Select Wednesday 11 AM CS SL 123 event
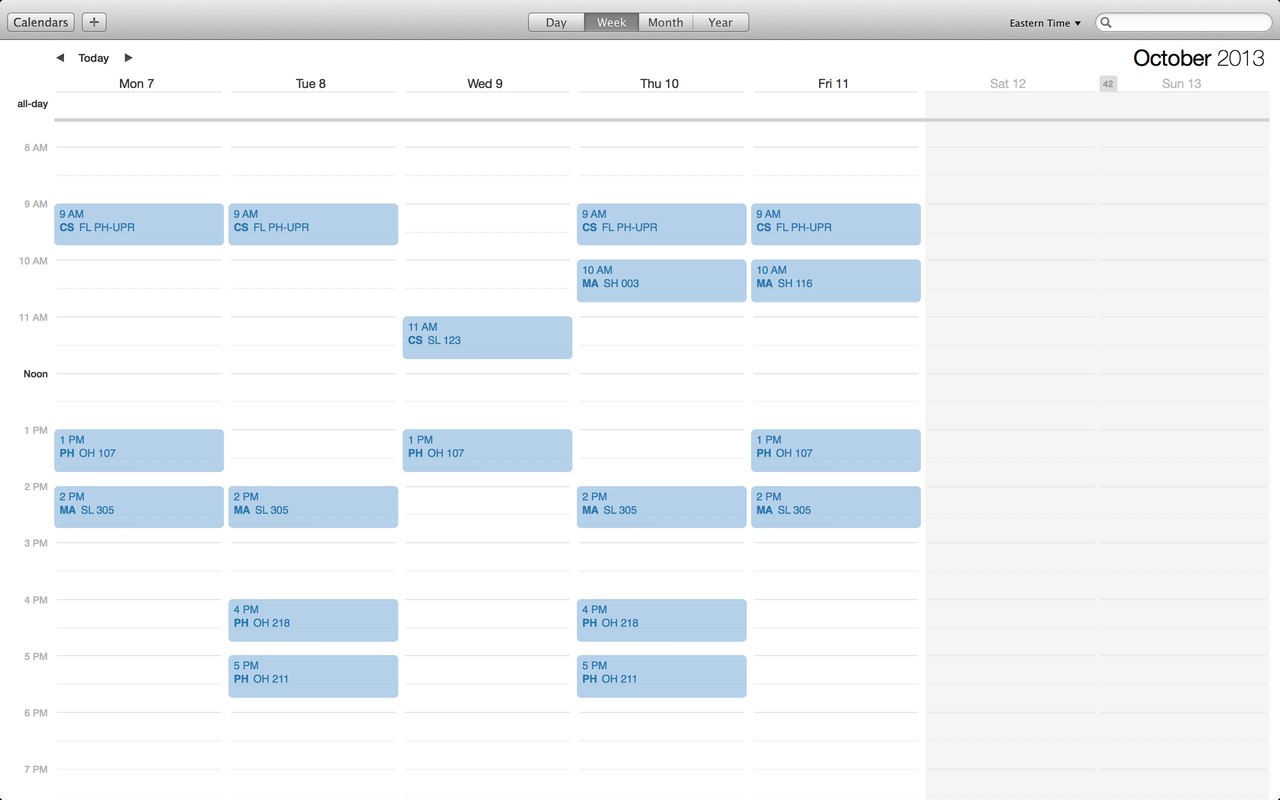This screenshot has width=1280, height=800. (x=488, y=337)
